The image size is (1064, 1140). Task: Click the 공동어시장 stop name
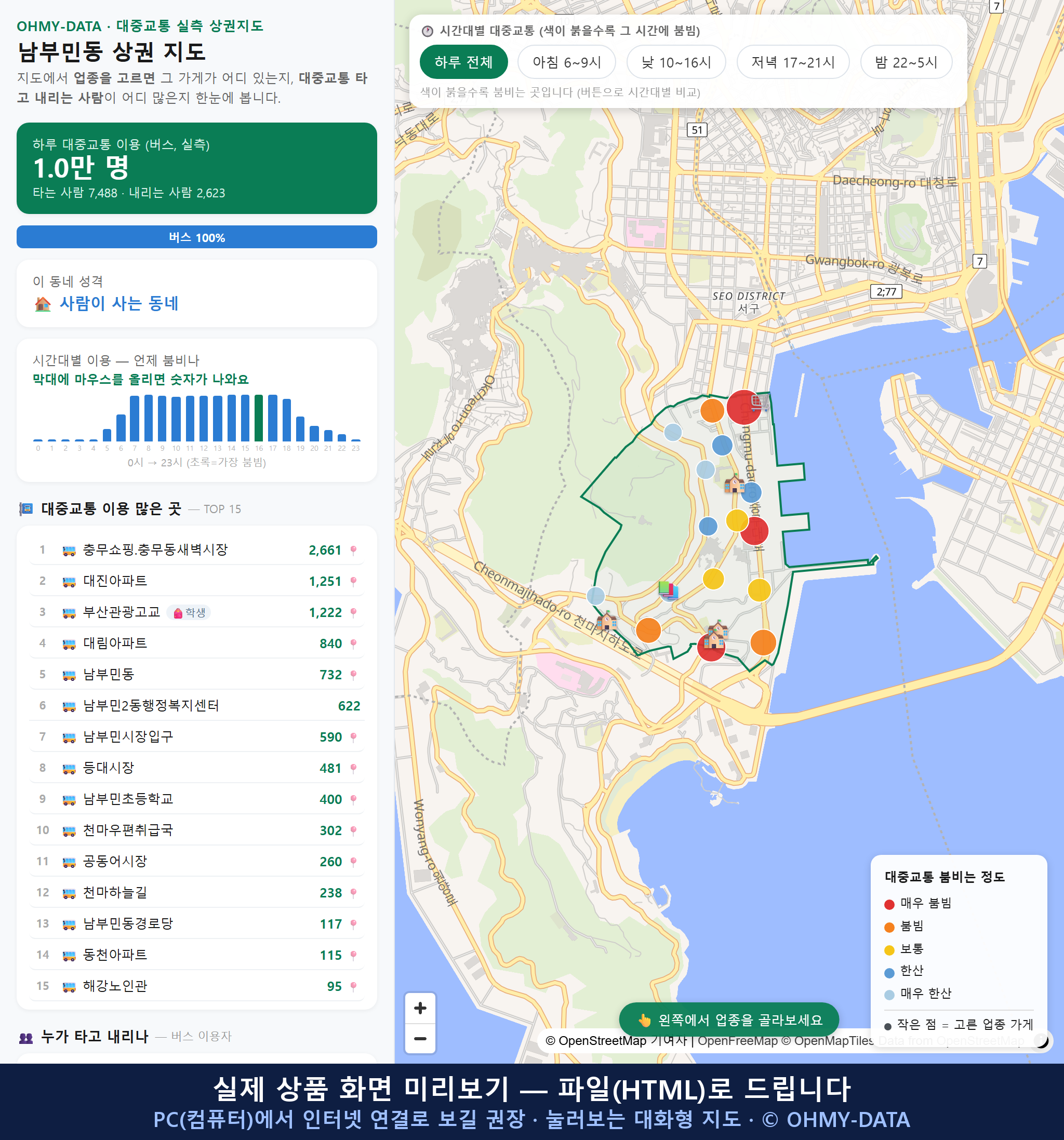tap(115, 861)
